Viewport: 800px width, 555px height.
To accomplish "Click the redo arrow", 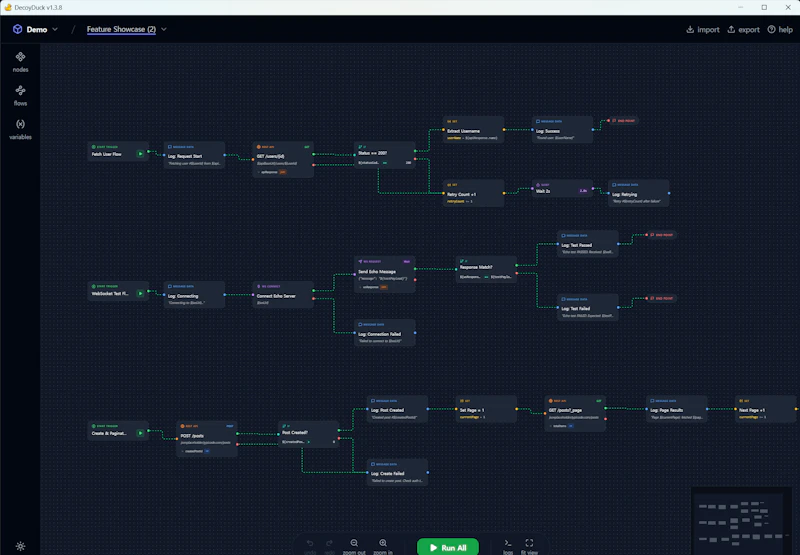I will 330,545.
